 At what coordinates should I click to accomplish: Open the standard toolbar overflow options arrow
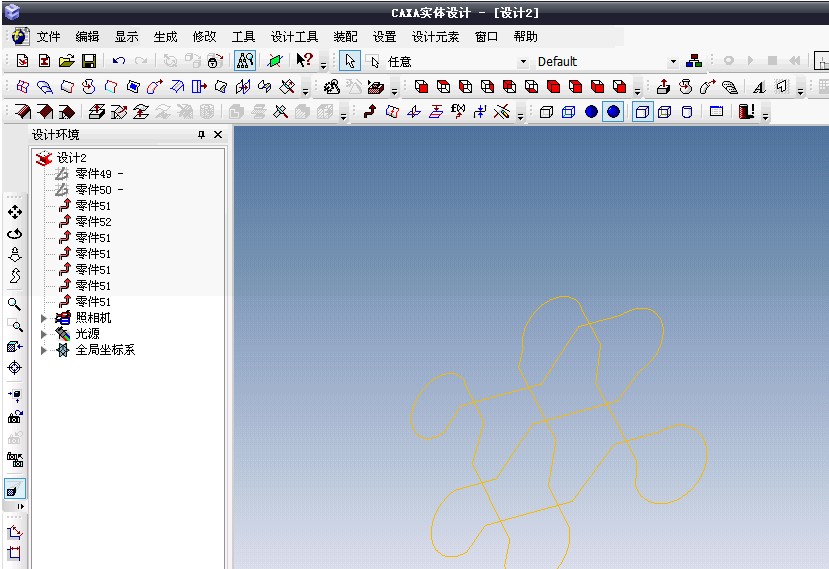click(x=323, y=66)
